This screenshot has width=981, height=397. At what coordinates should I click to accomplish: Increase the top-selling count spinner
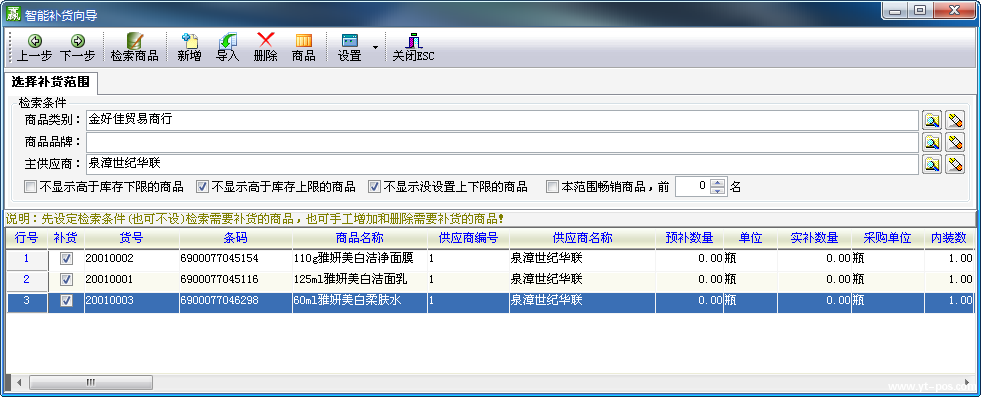[x=718, y=183]
